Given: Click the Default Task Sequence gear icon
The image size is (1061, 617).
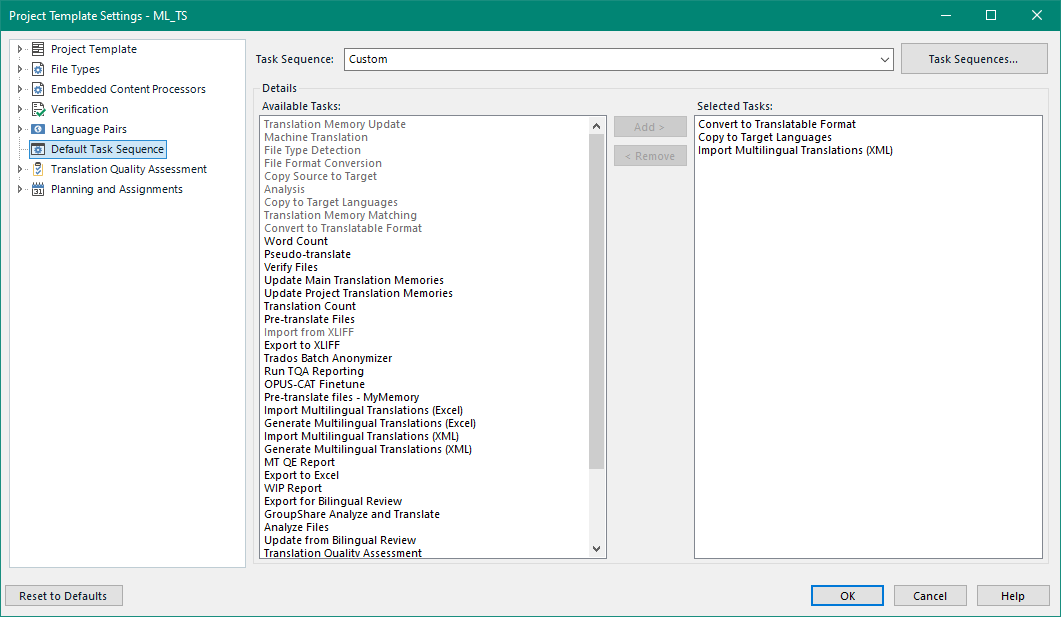Looking at the screenshot, I should pyautogui.click(x=36, y=148).
